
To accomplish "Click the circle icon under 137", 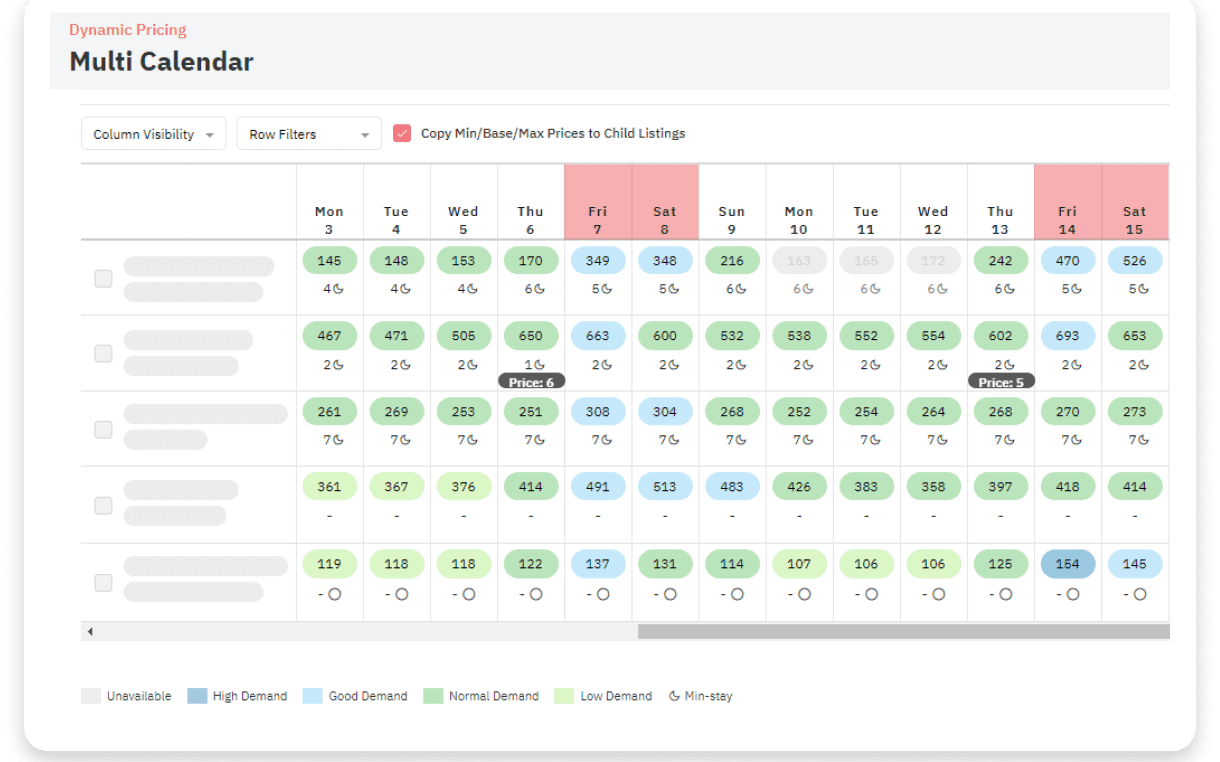I will click(x=604, y=594).
